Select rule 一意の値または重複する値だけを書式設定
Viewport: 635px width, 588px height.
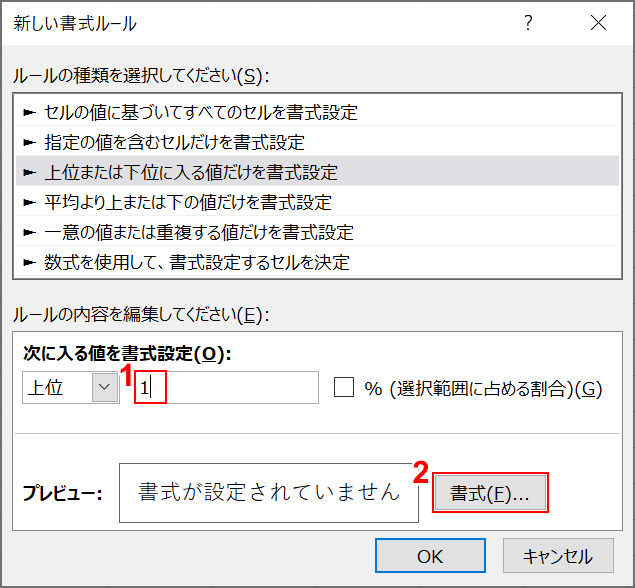tap(318, 232)
